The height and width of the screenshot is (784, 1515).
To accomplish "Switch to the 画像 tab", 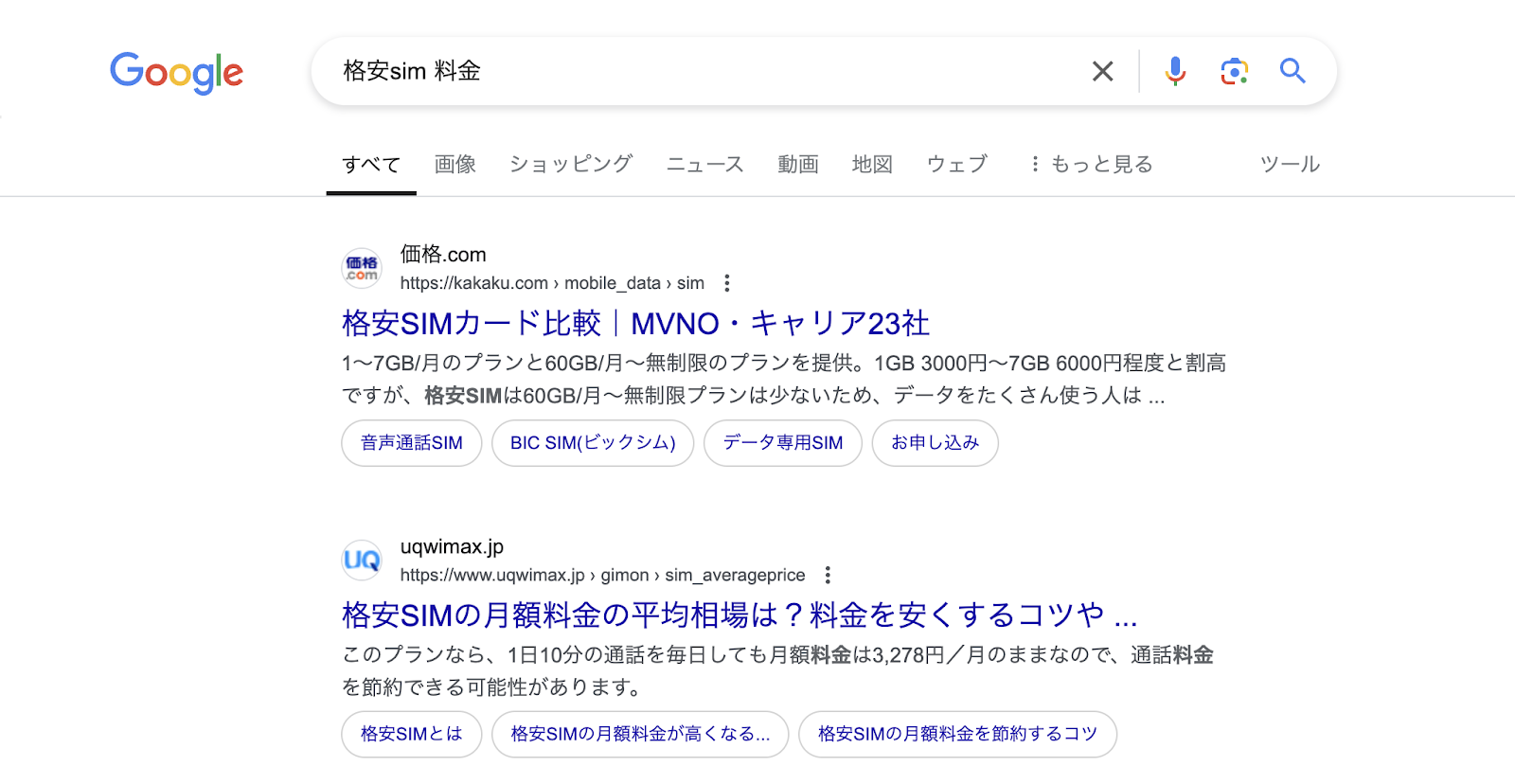I will pos(455,165).
